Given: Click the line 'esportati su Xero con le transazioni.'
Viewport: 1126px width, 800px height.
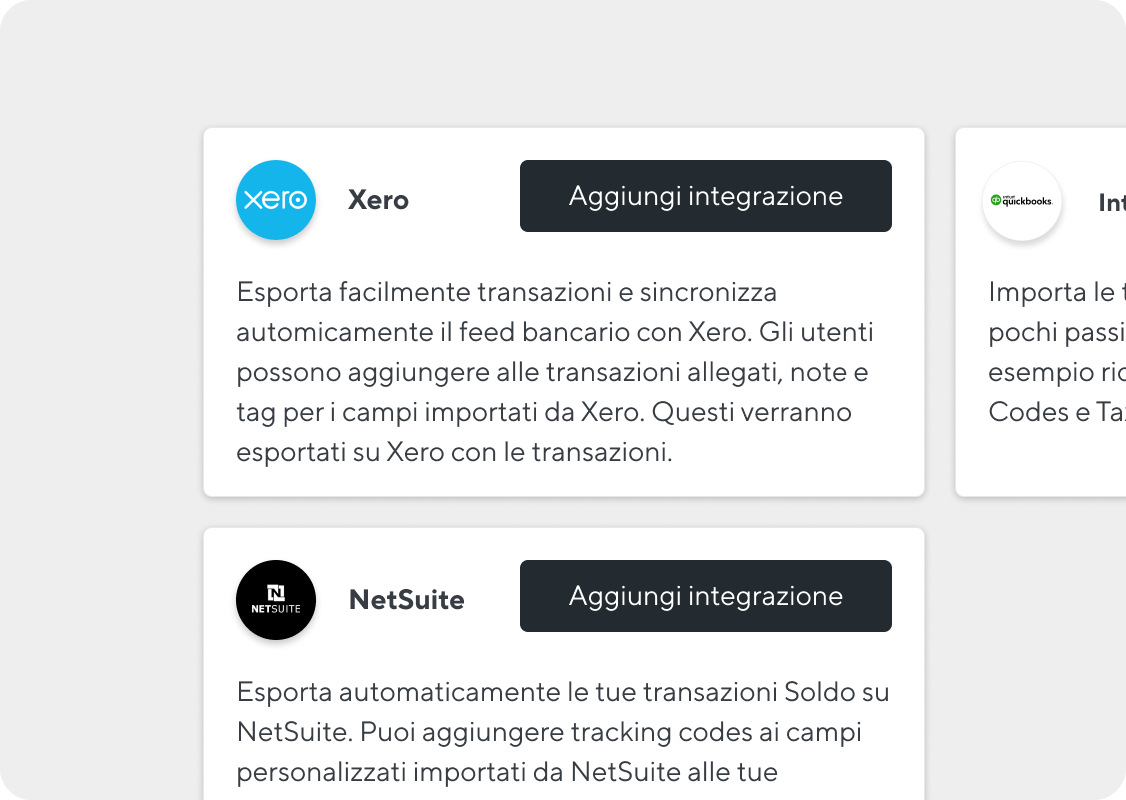Looking at the screenshot, I should 455,452.
